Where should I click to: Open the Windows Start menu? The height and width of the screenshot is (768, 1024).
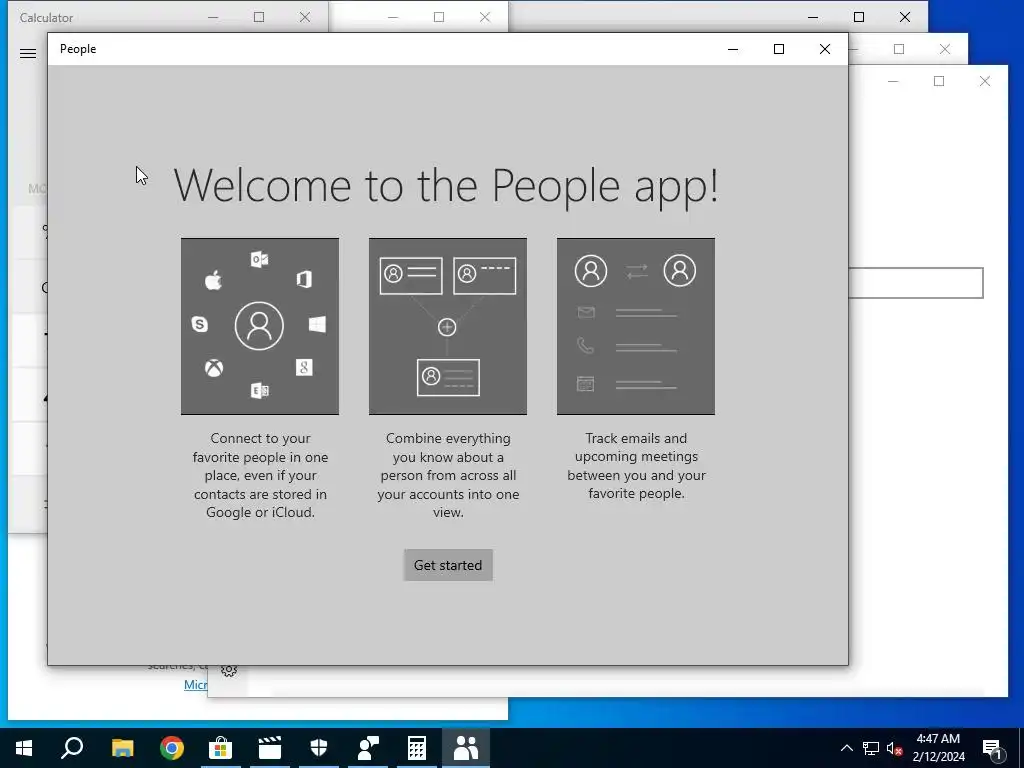(24, 748)
